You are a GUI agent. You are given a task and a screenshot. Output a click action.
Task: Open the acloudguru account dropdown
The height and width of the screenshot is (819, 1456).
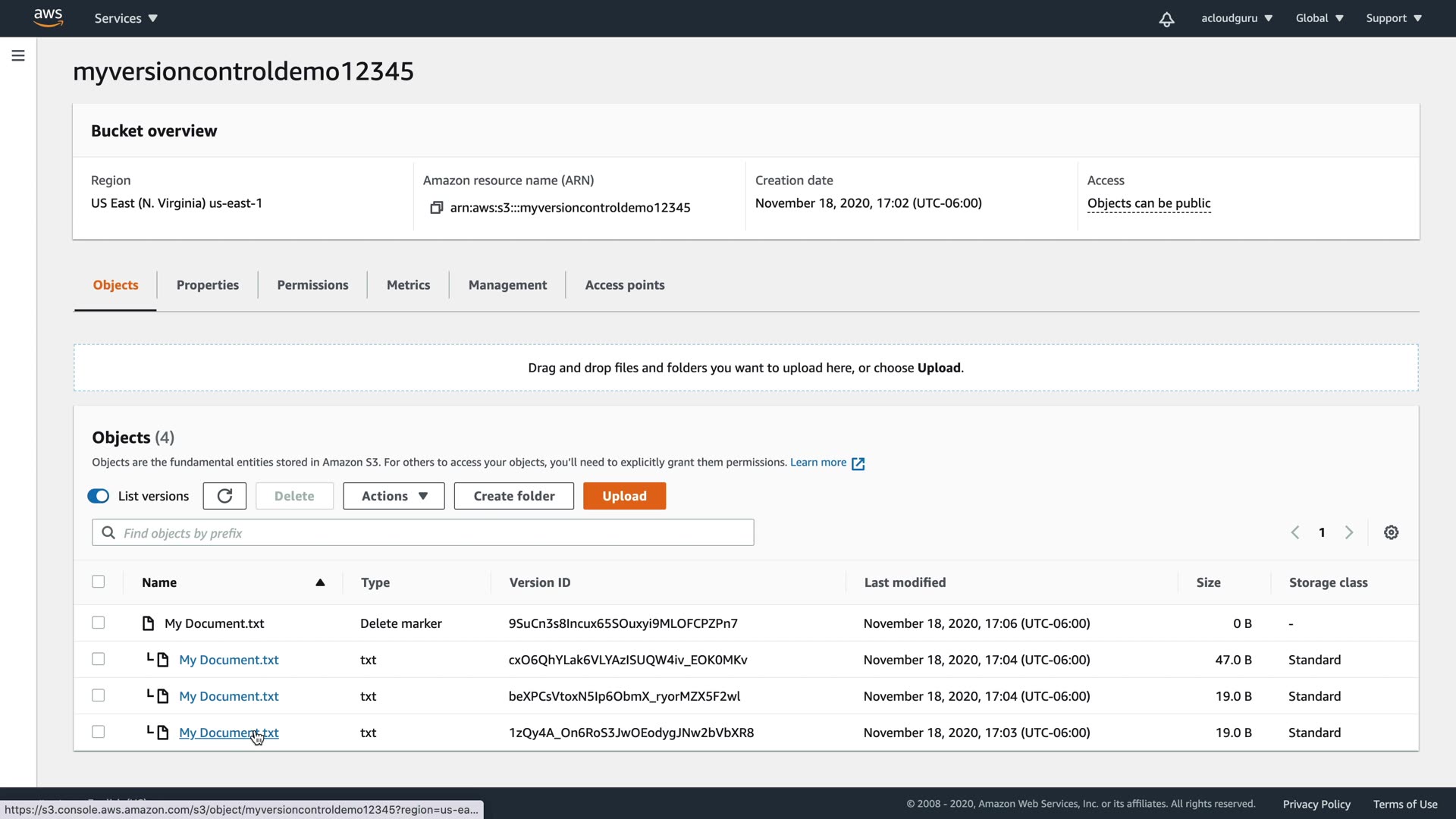[1236, 18]
